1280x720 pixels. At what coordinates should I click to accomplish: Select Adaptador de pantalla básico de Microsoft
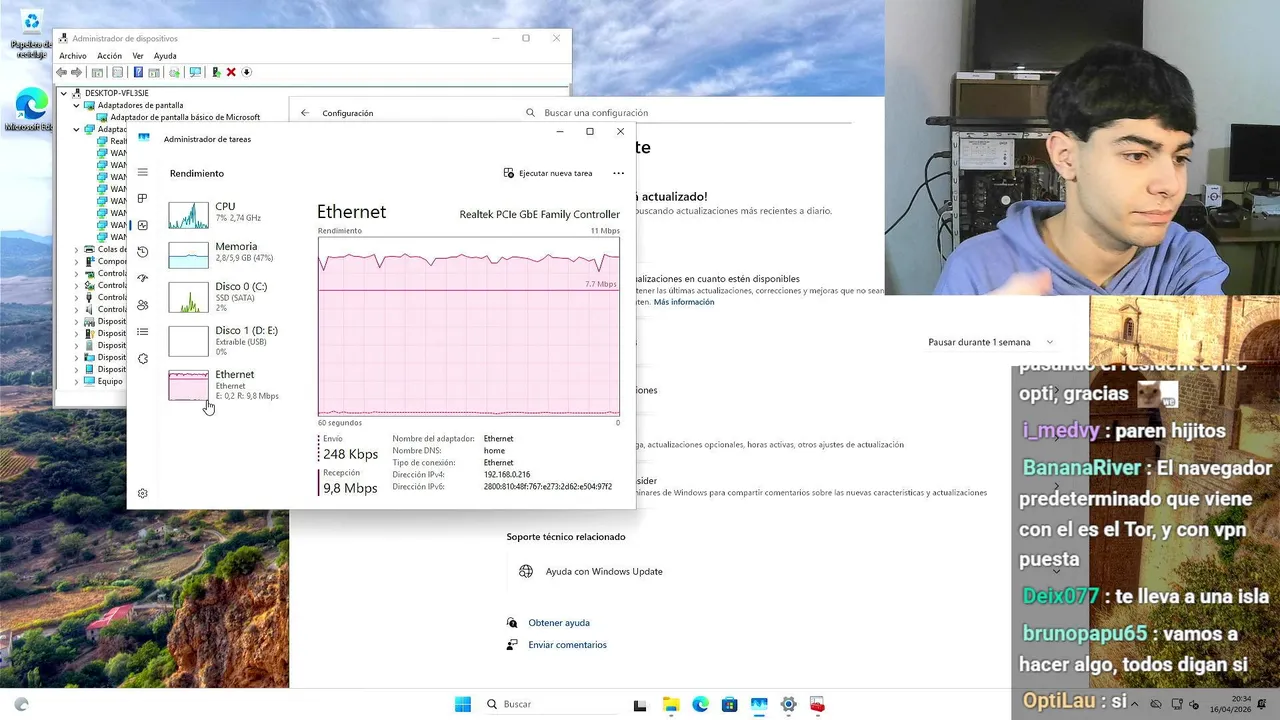pos(185,117)
